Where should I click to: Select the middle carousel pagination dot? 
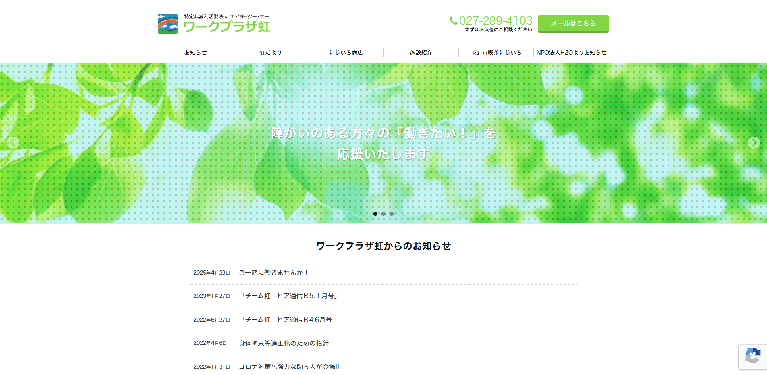(x=384, y=214)
